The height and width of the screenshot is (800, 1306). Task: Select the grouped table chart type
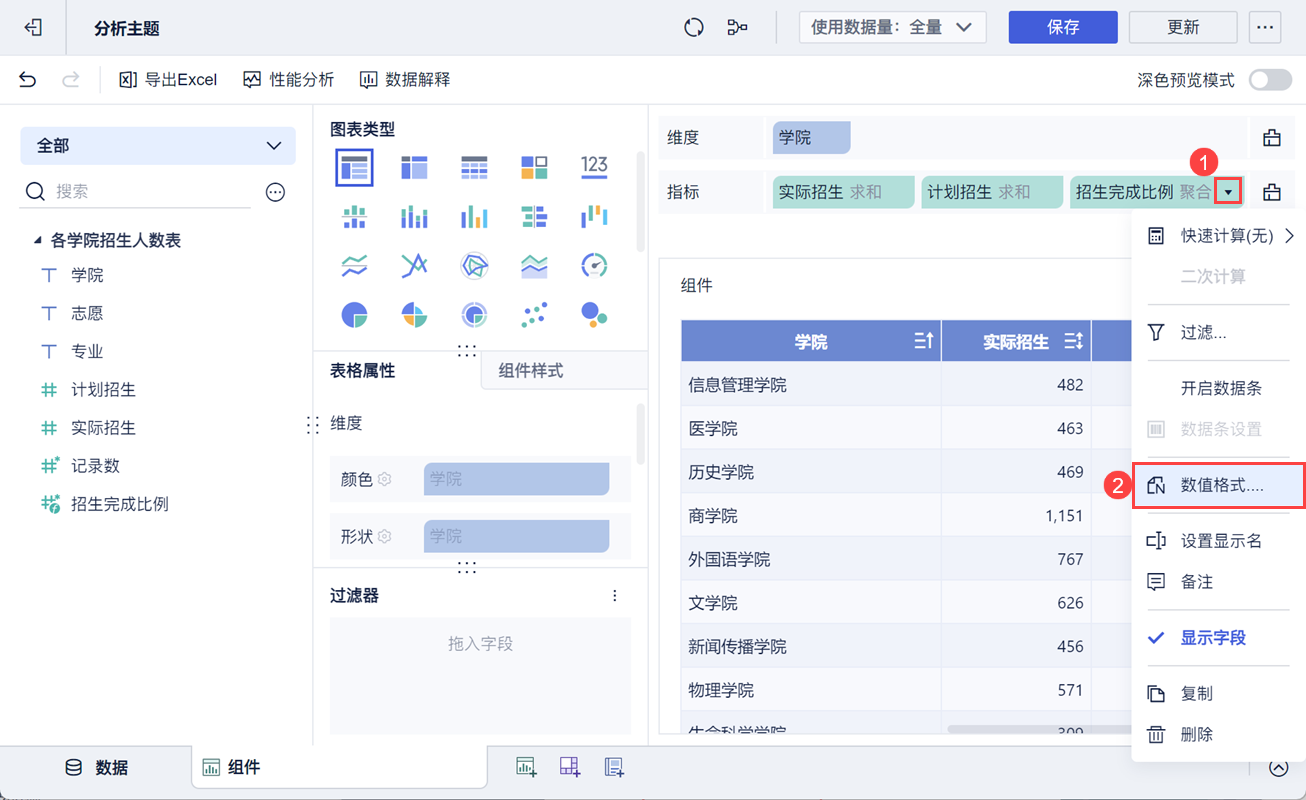[x=355, y=167]
